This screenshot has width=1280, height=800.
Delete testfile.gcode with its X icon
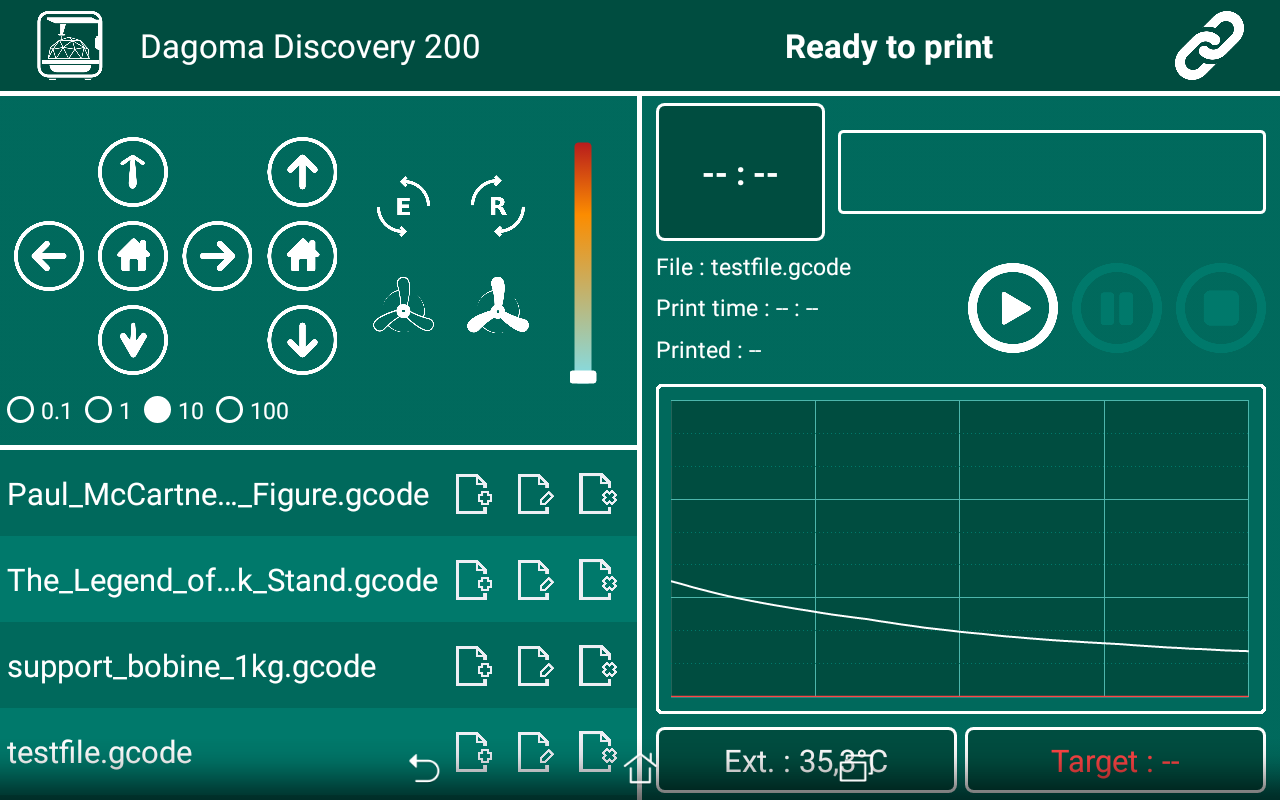[x=597, y=752]
